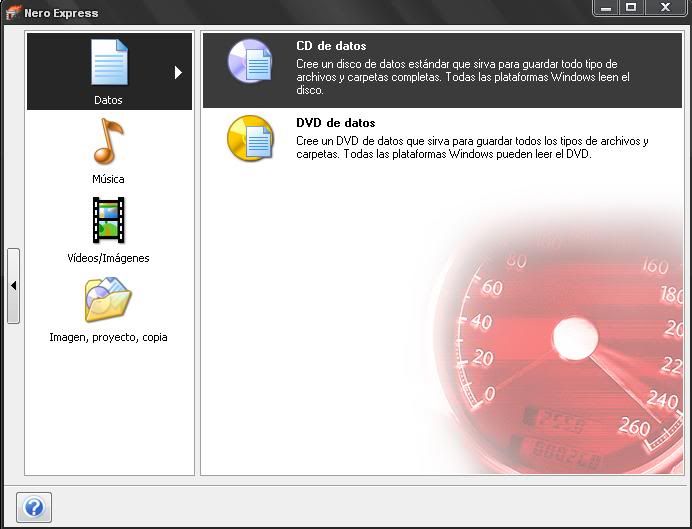Minimize the Nero Express window
The image size is (692, 529).
click(x=606, y=8)
